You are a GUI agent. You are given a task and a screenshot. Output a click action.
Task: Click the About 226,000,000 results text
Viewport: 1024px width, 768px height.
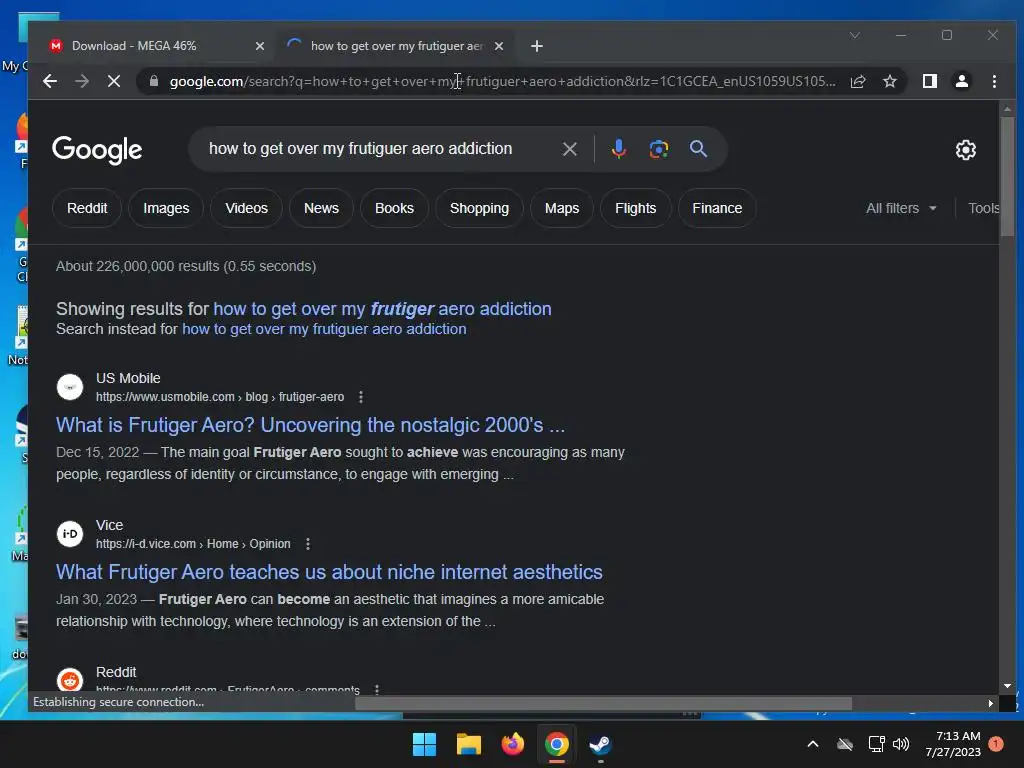click(186, 266)
